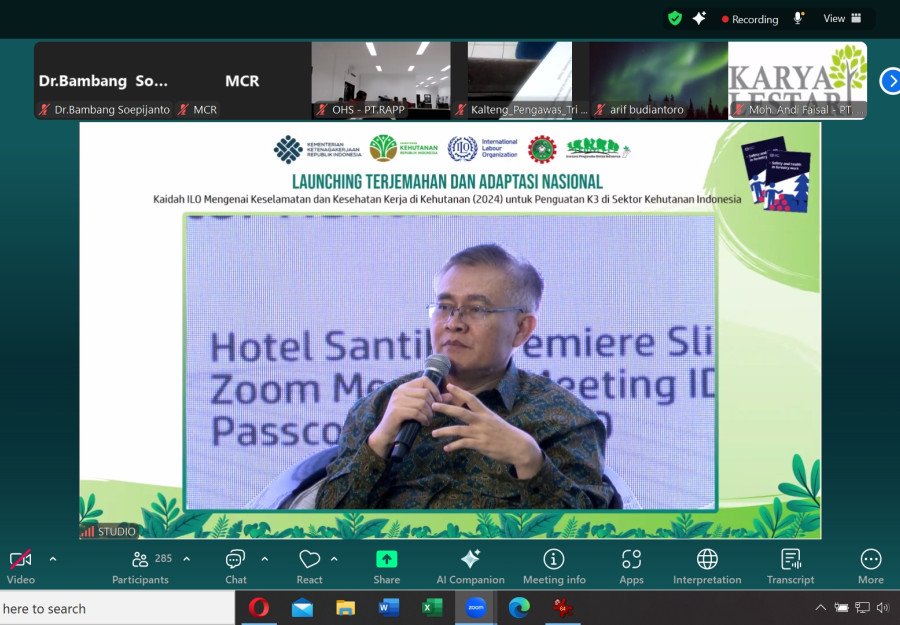Open the Participants panel

click(142, 566)
